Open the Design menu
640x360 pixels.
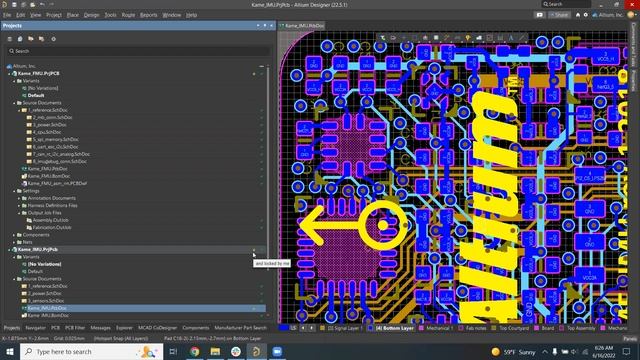(91, 15)
